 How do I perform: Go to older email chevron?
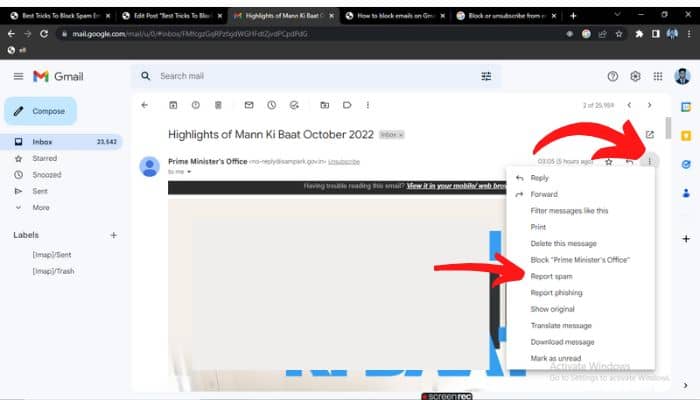650,105
